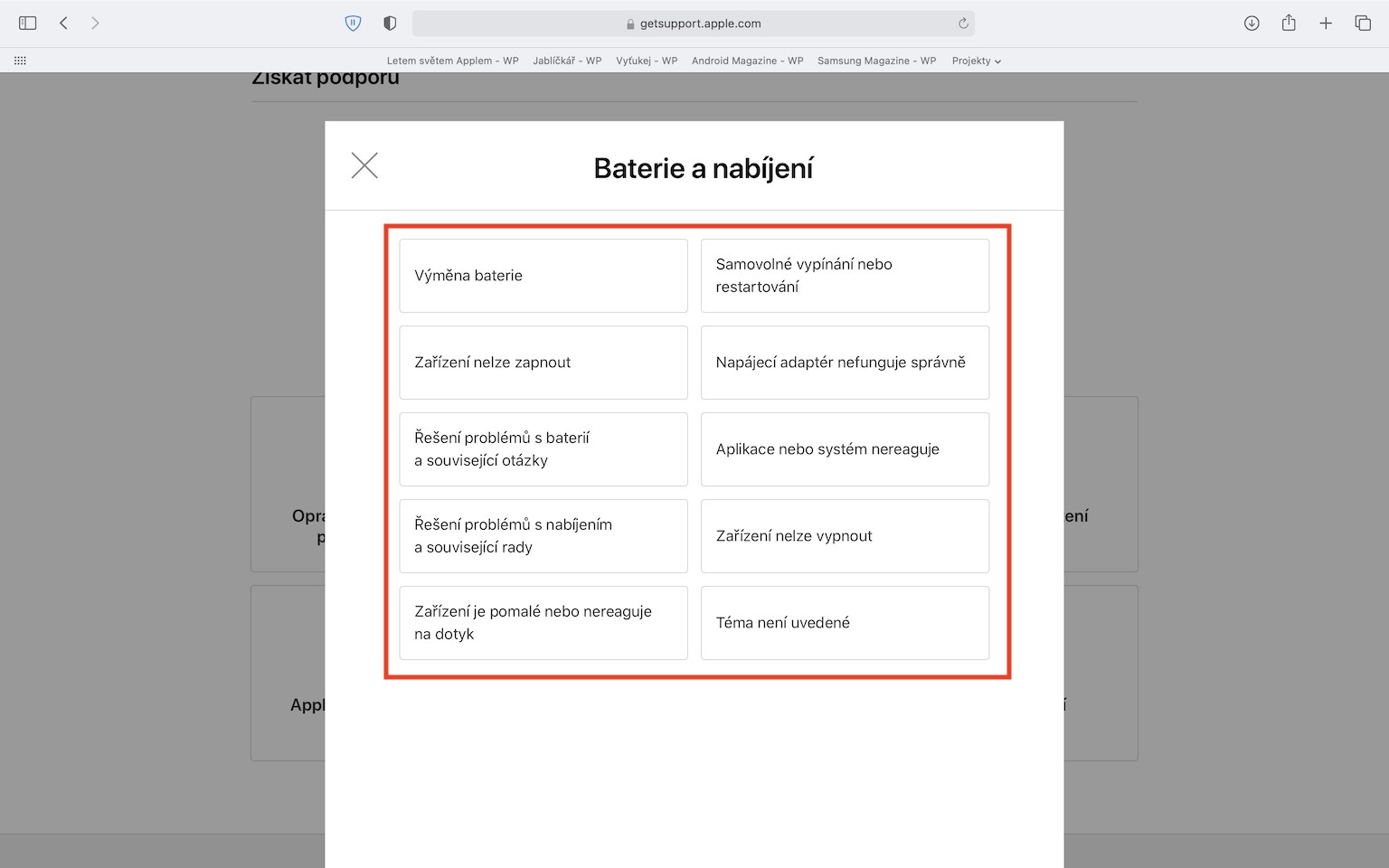This screenshot has width=1389, height=868.
Task: Open Jablíčkář - WP bookmark
Action: tap(567, 61)
